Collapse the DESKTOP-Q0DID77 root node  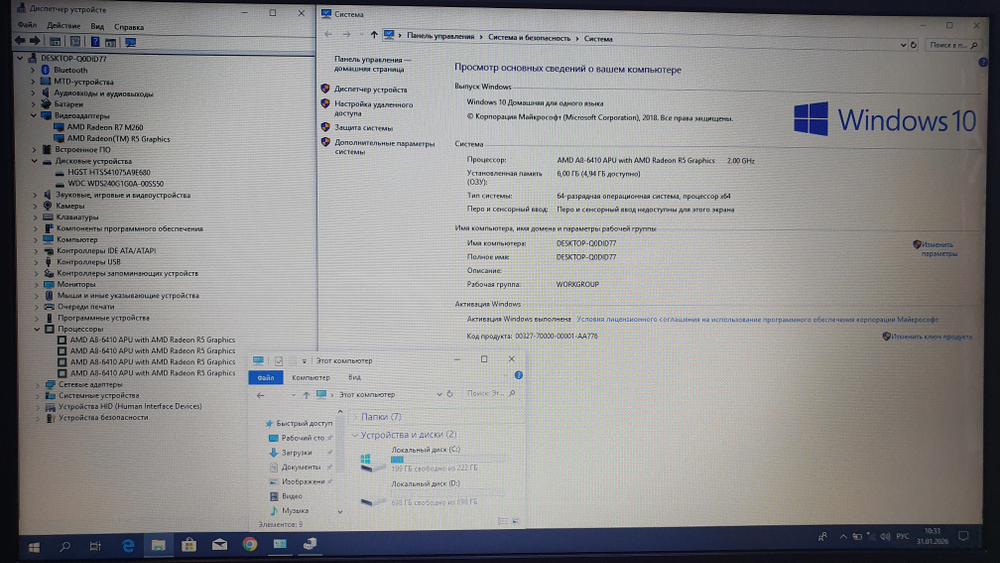[20, 58]
